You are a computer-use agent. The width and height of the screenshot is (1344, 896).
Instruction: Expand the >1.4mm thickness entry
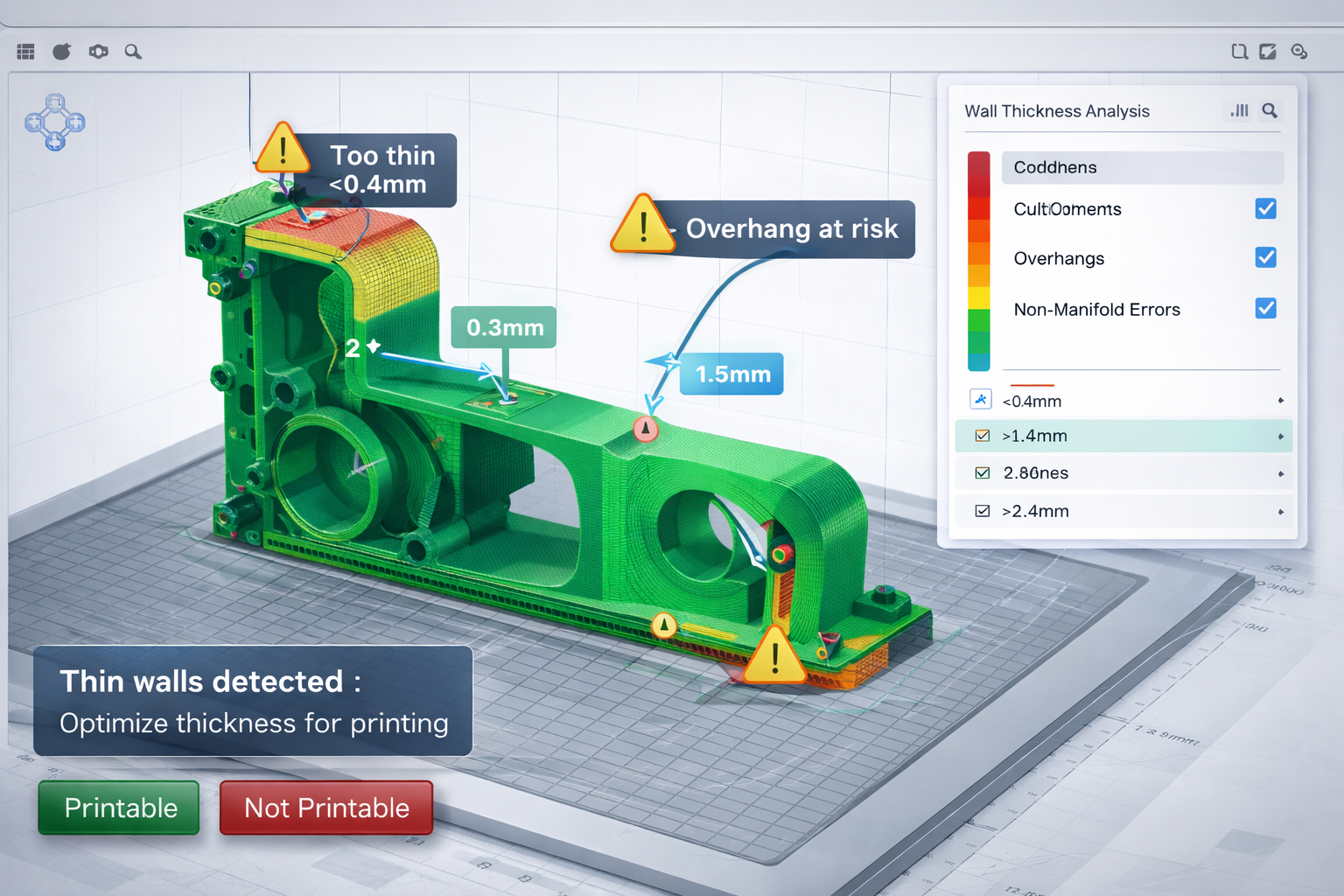coord(1281,435)
